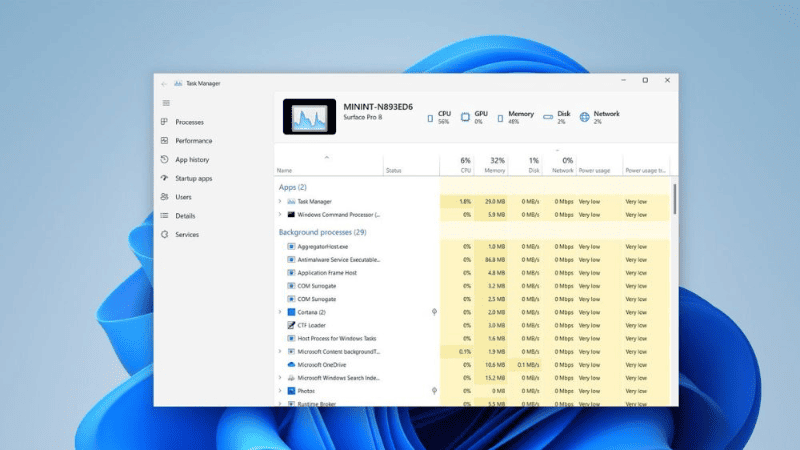Click the Network globe icon in header
The width and height of the screenshot is (800, 450).
[584, 118]
